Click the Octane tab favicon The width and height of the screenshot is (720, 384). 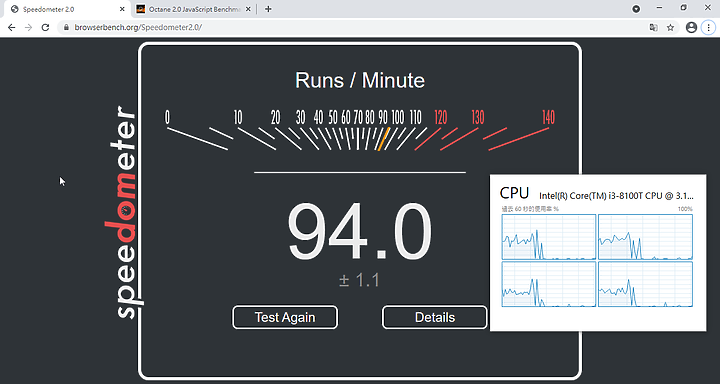(x=141, y=9)
